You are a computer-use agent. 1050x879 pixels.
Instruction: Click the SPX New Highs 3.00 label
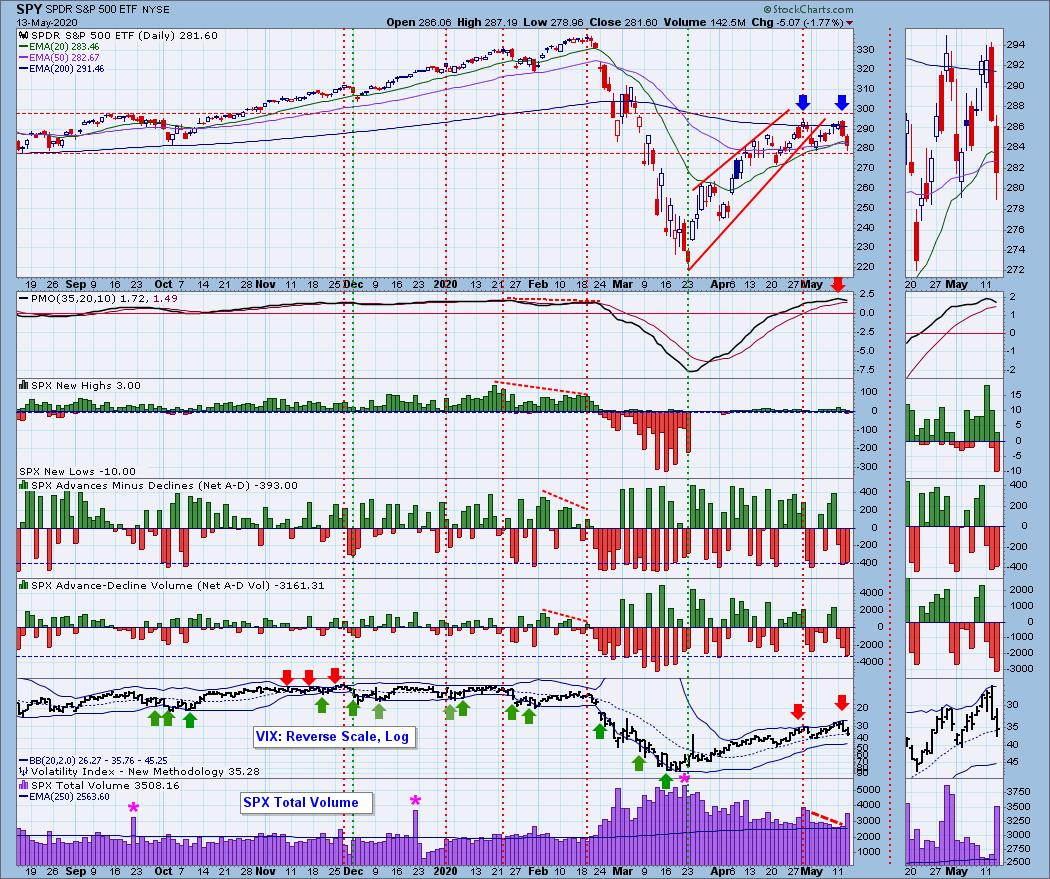pyautogui.click(x=86, y=386)
